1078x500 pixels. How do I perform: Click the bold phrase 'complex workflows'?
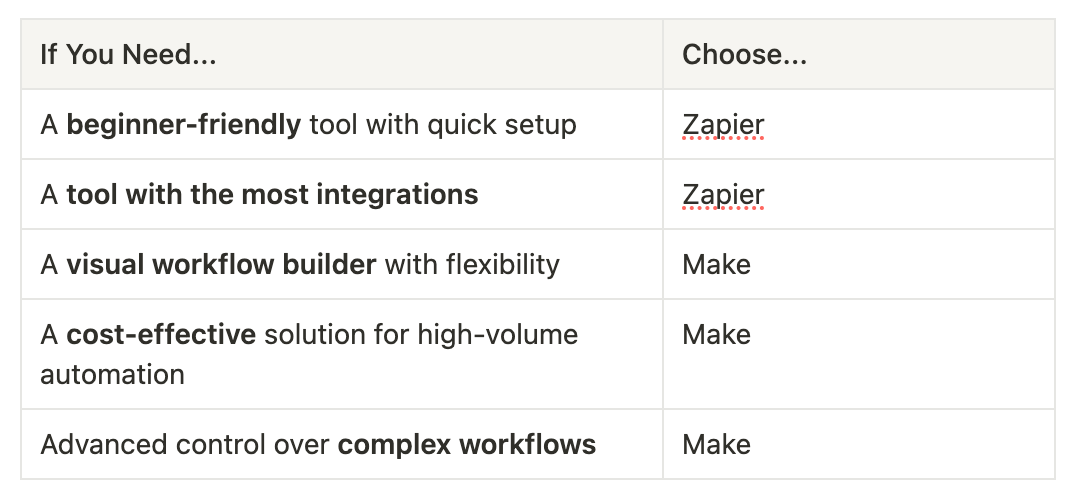[x=467, y=445]
